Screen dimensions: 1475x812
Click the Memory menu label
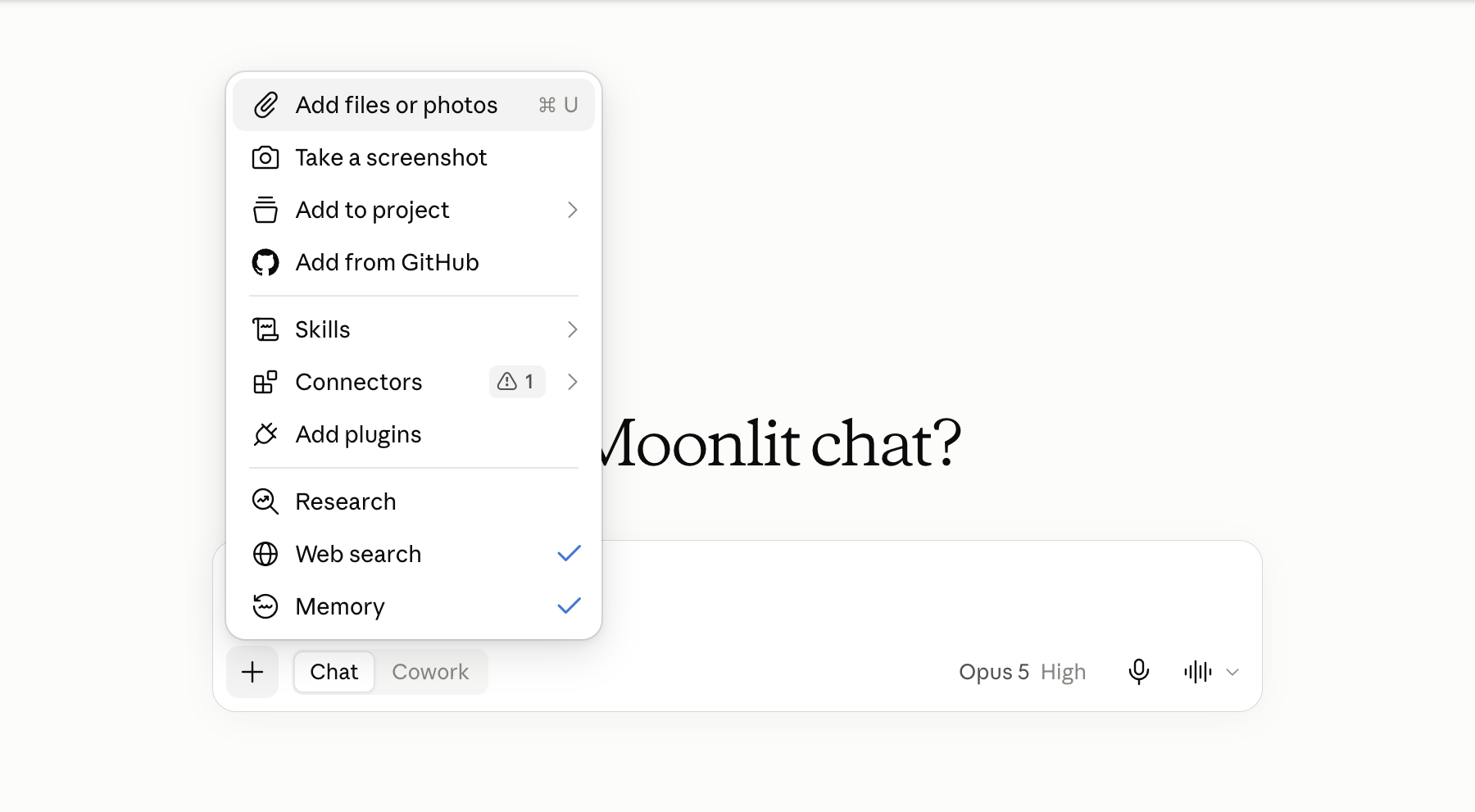[340, 606]
